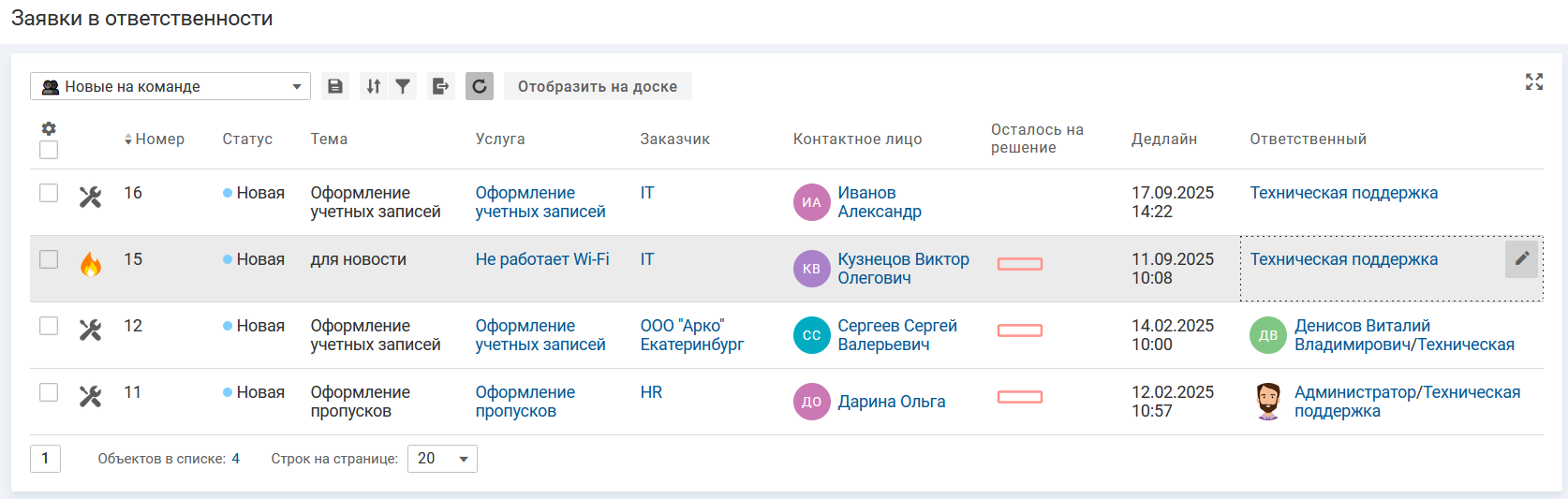Click the pencil edit icon in row 15

point(1522,258)
